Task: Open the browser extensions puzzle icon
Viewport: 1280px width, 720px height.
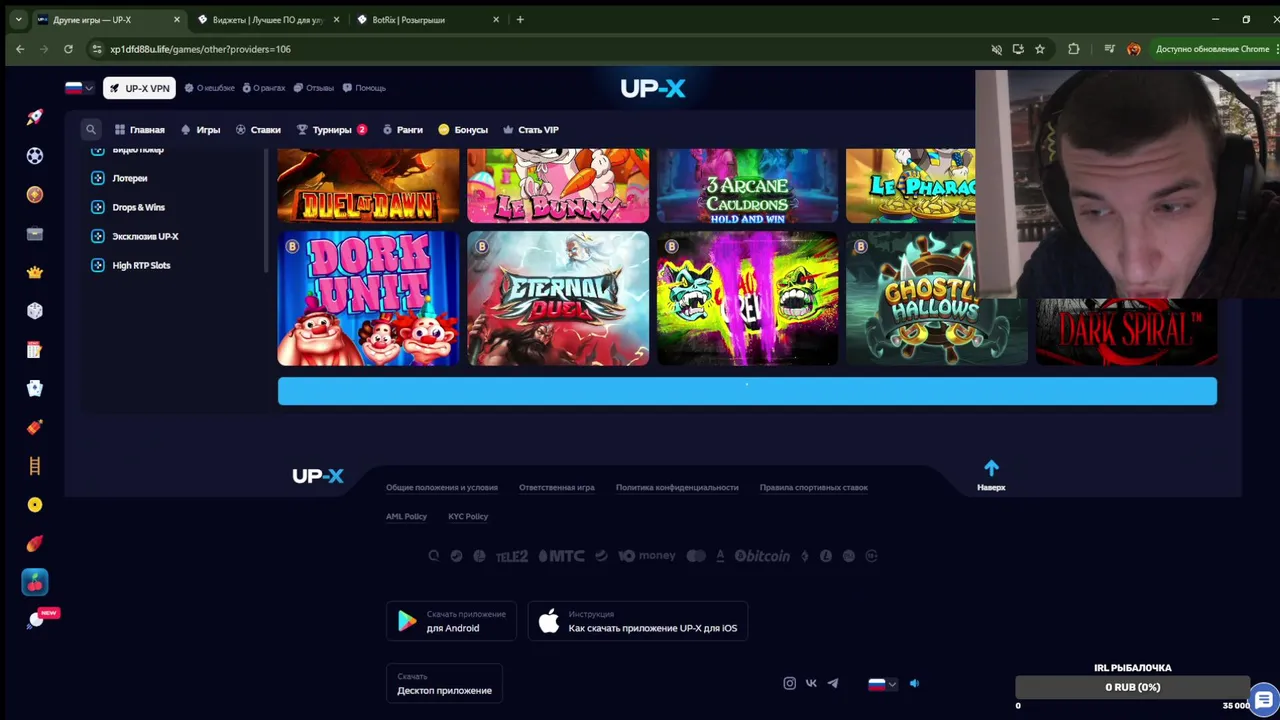Action: (1074, 49)
